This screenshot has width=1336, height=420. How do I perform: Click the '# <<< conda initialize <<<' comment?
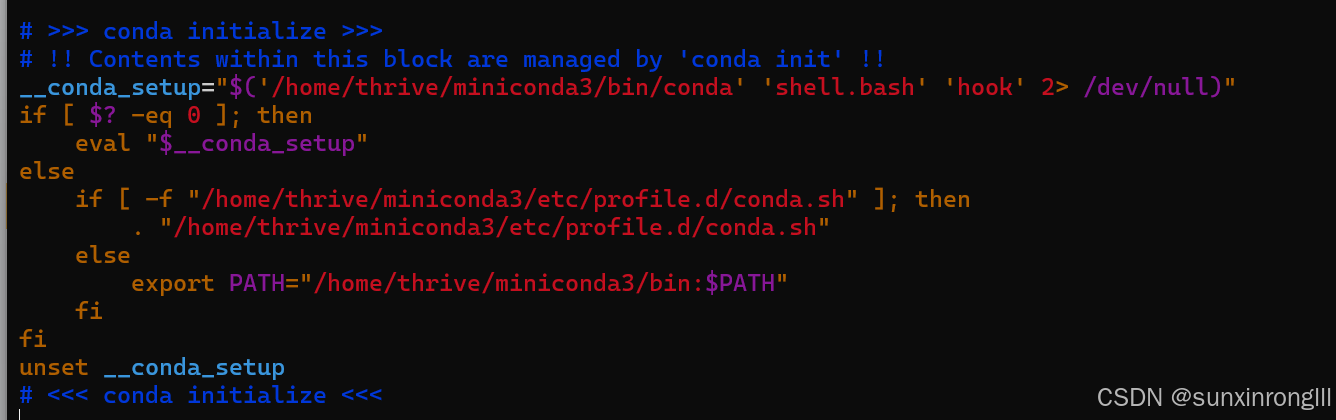[x=201, y=395]
